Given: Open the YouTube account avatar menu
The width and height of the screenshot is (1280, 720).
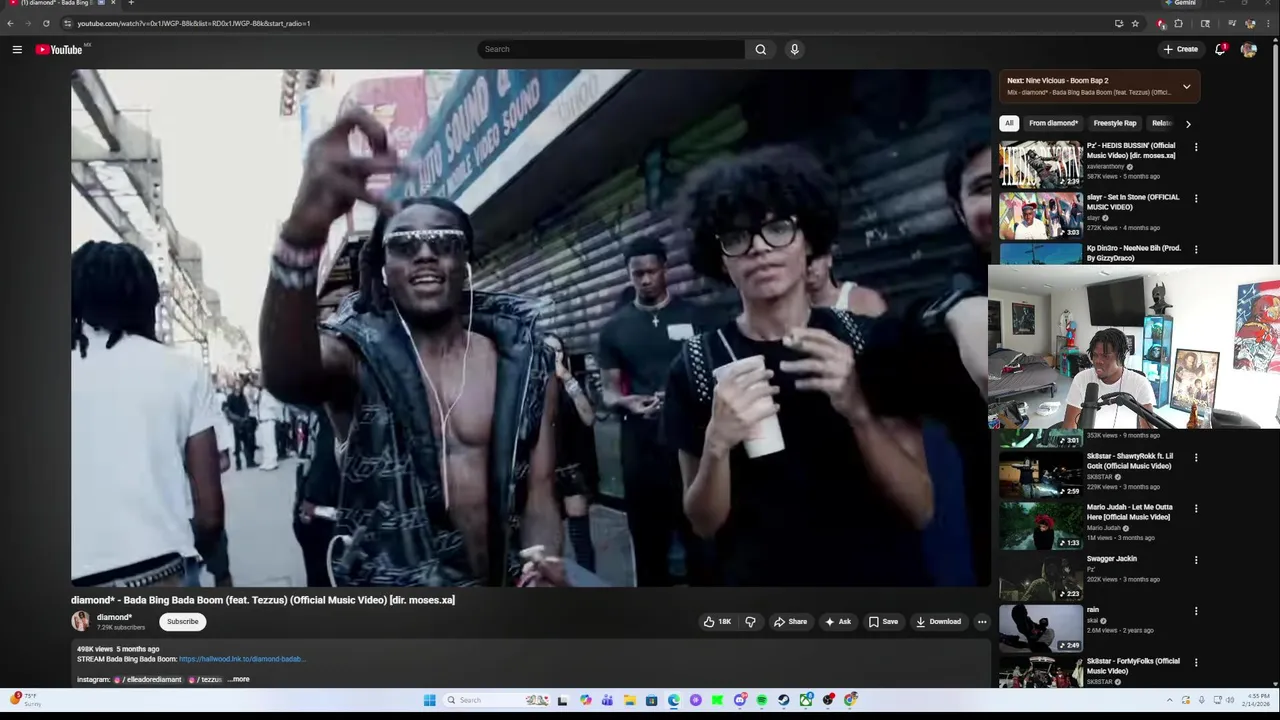Looking at the screenshot, I should [1248, 49].
